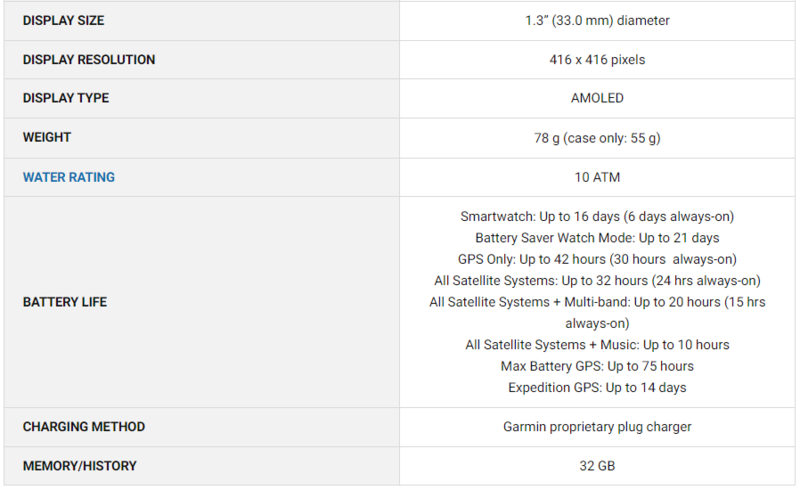This screenshot has height=490, width=800.
Task: Select the DISPLAY RESOLUTION label
Action: coord(89,60)
